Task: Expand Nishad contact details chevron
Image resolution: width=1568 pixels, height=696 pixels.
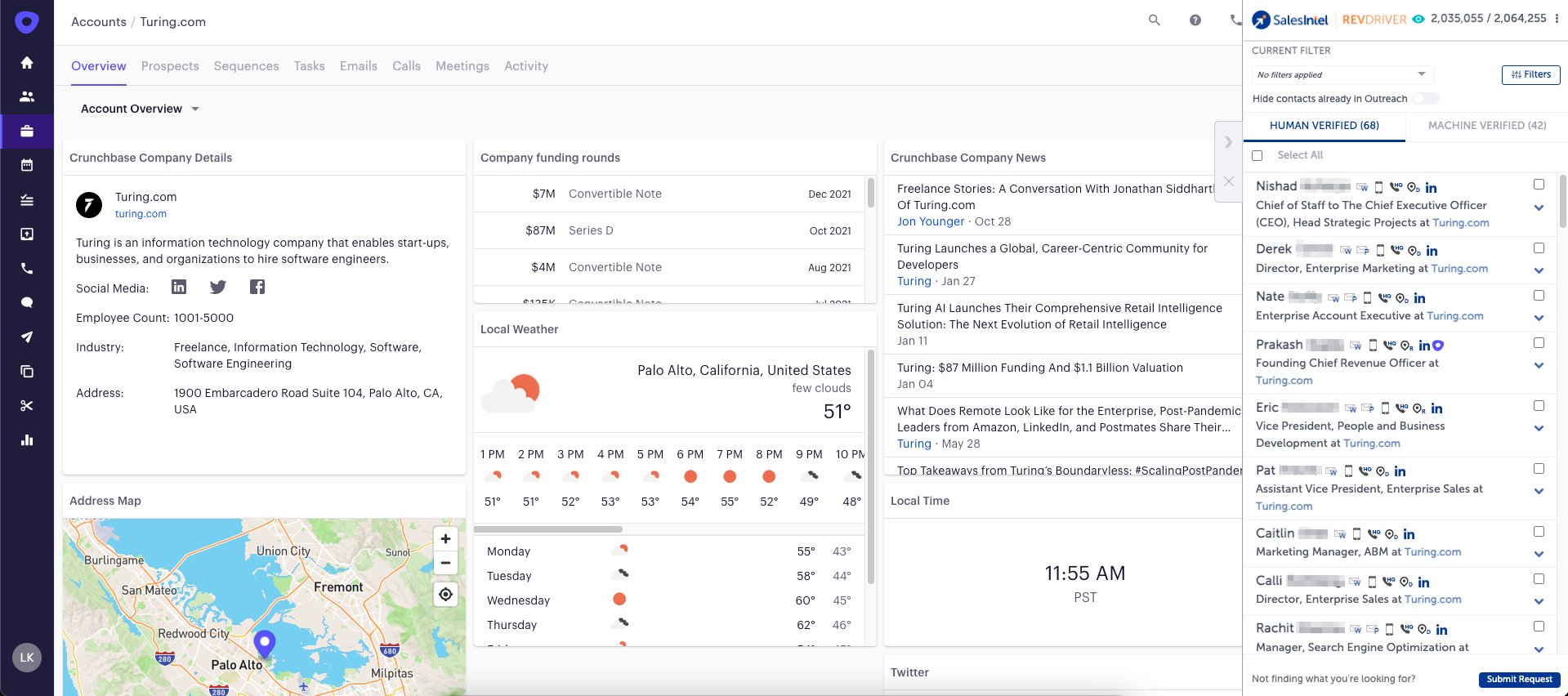Action: (x=1539, y=207)
